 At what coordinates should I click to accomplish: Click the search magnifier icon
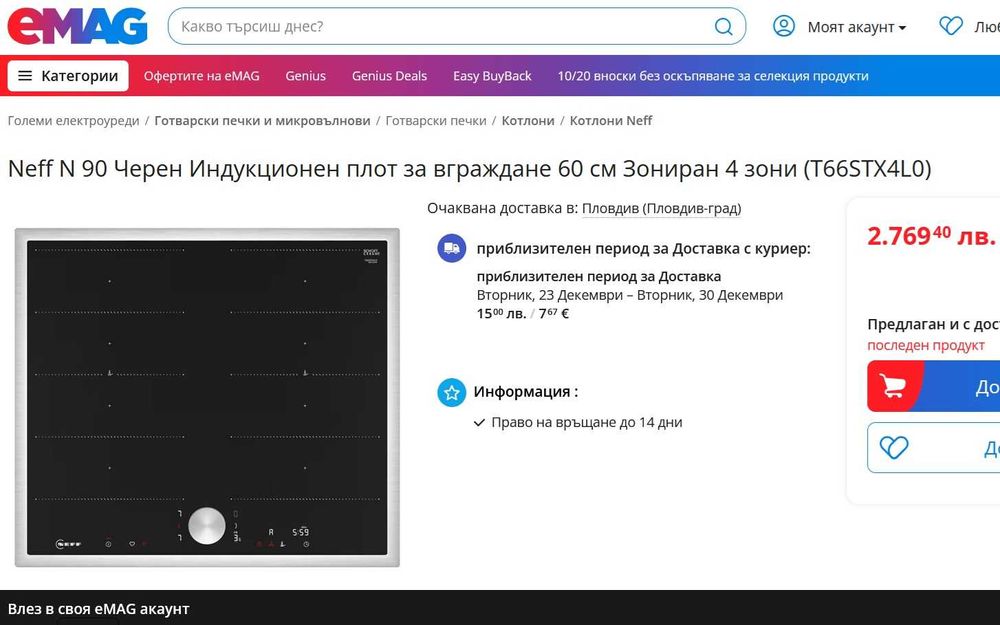(x=723, y=27)
